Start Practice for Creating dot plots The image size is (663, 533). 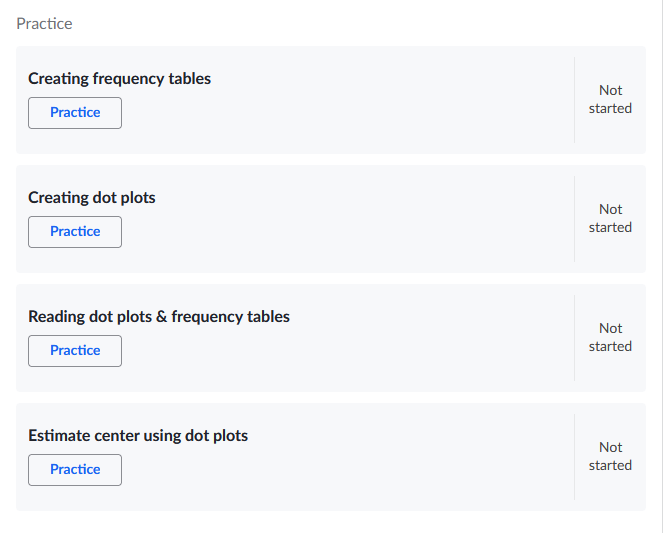(x=75, y=232)
